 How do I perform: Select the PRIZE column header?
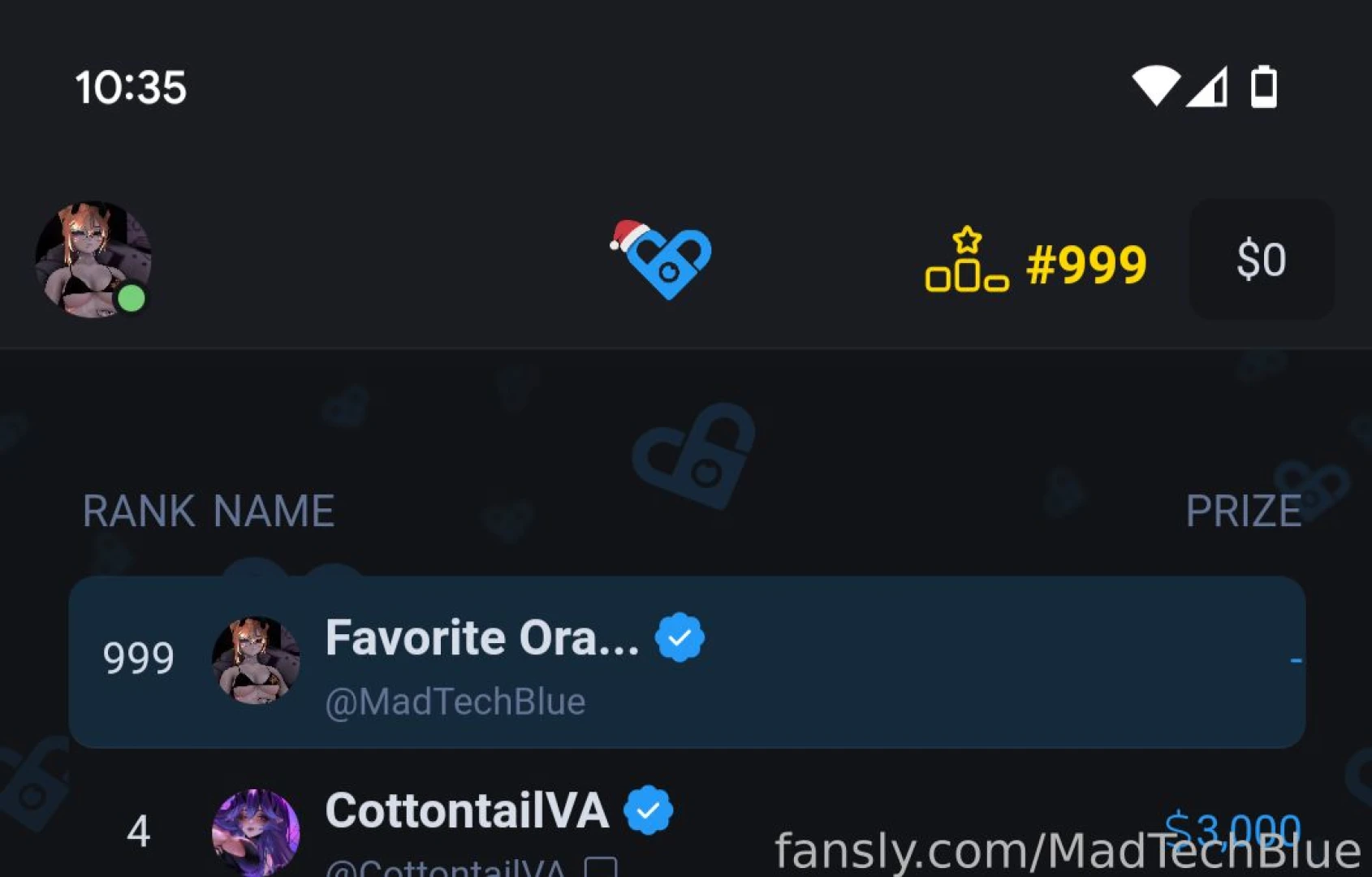(1244, 511)
